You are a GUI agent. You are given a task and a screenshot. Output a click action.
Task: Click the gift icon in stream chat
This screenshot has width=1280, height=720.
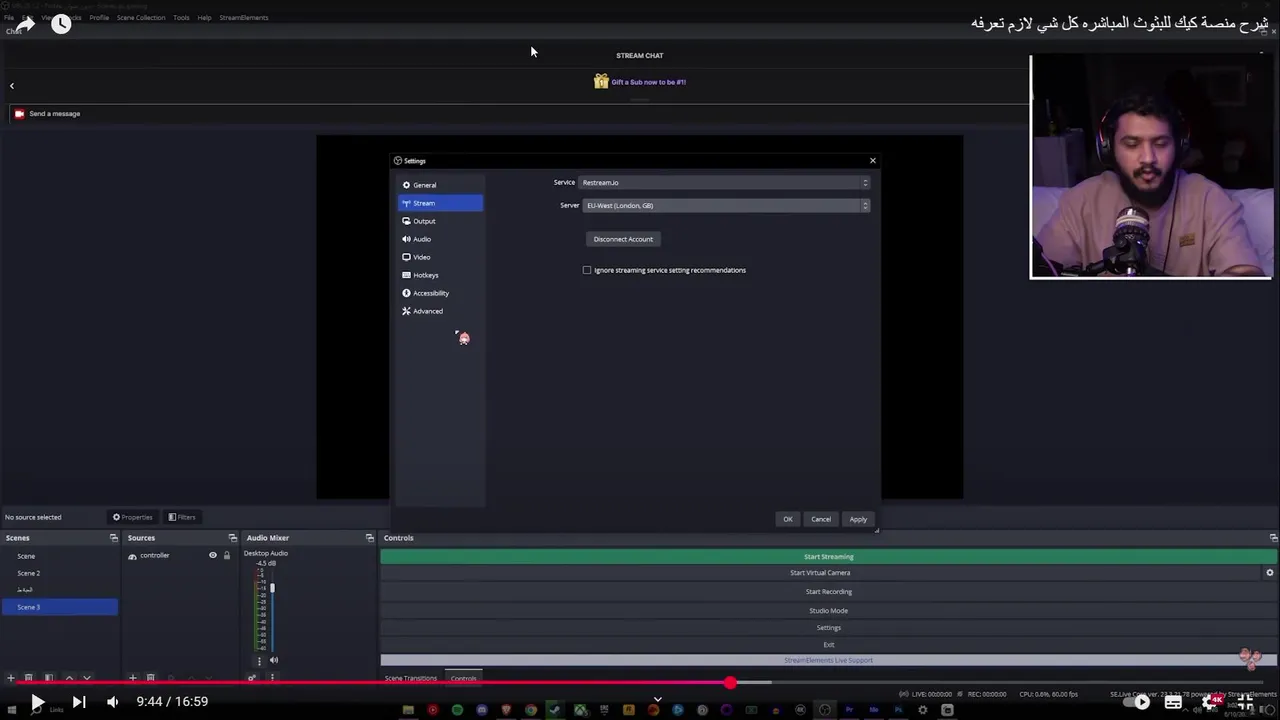click(601, 81)
